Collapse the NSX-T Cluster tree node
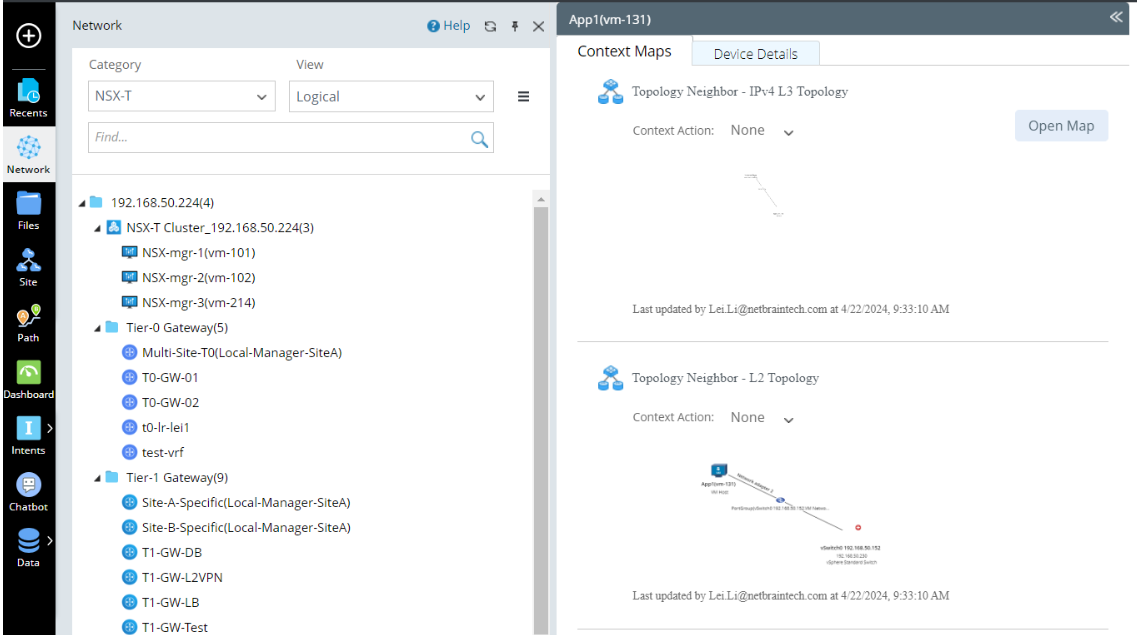This screenshot has width=1137, height=635. coord(97,228)
